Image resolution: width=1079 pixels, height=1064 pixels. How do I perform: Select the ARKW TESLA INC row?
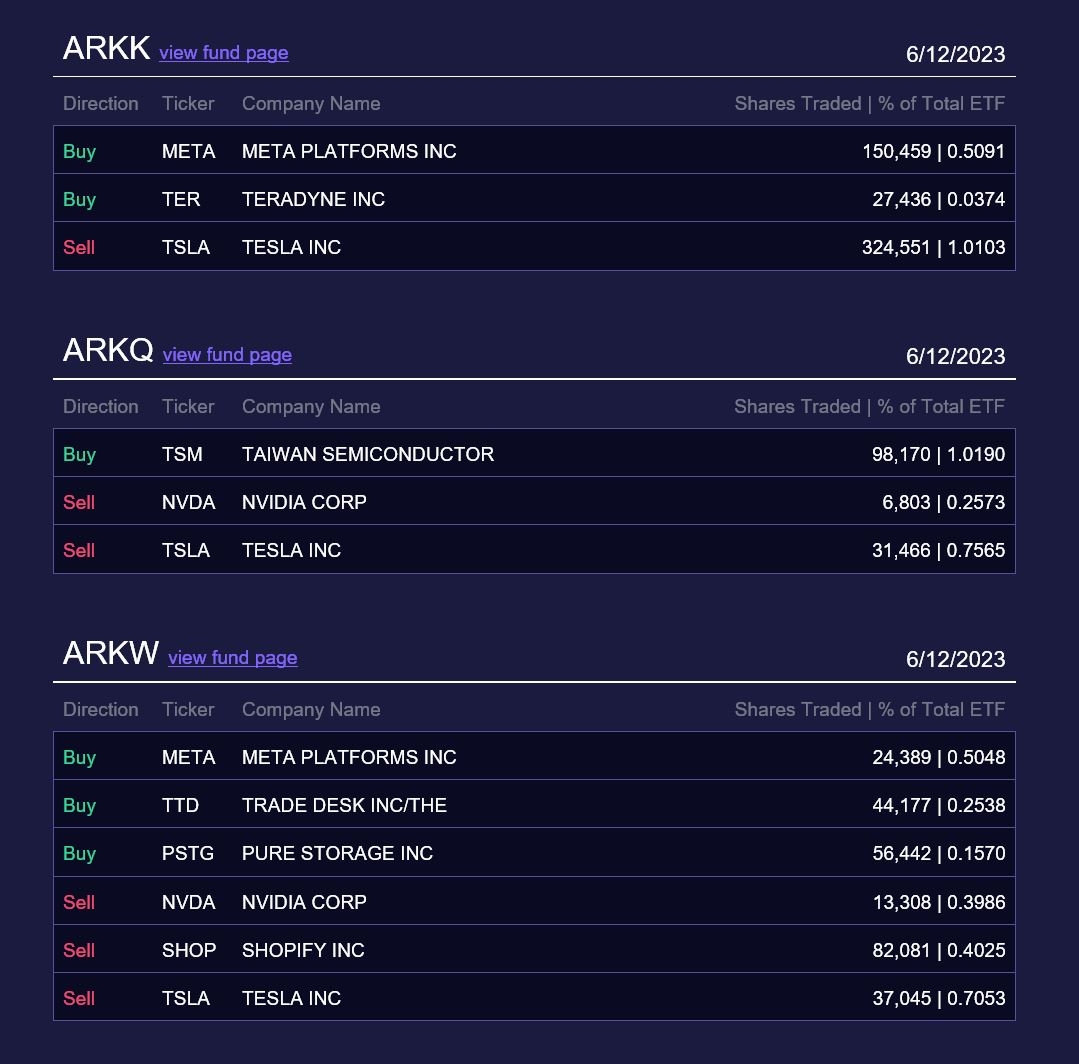pyautogui.click(x=534, y=997)
